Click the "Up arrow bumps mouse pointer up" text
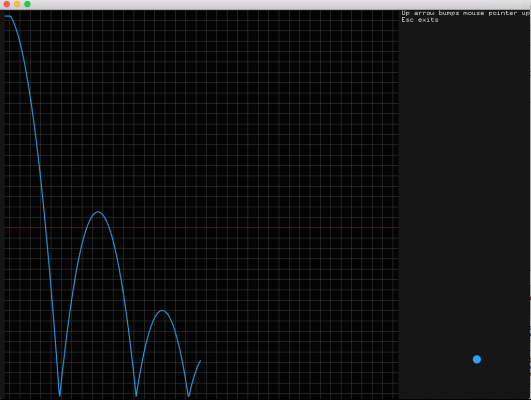 (x=466, y=13)
